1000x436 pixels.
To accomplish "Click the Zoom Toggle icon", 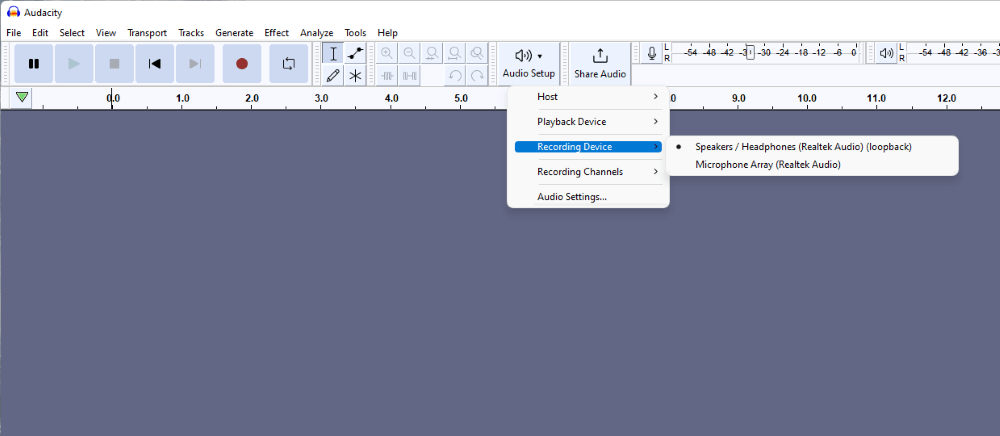I will click(x=476, y=54).
